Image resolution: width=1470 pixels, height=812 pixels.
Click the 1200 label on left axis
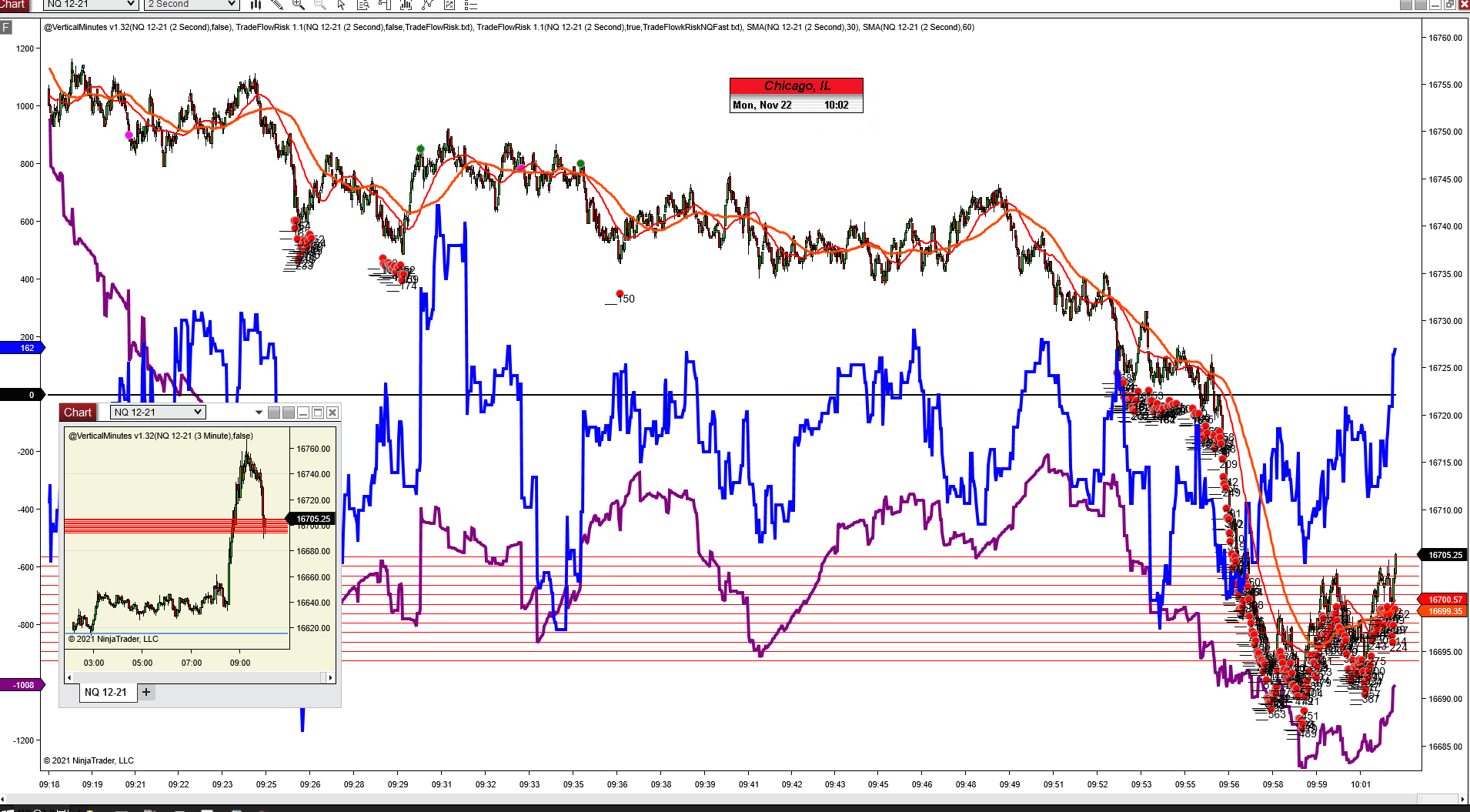point(25,48)
